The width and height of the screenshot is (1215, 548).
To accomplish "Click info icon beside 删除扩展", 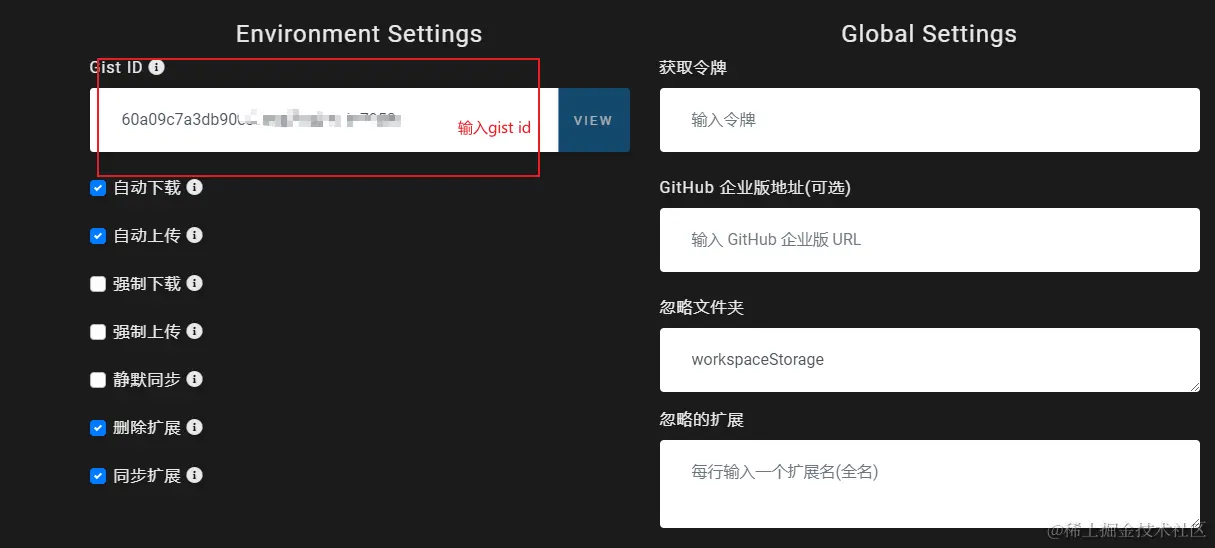I will pos(195,427).
